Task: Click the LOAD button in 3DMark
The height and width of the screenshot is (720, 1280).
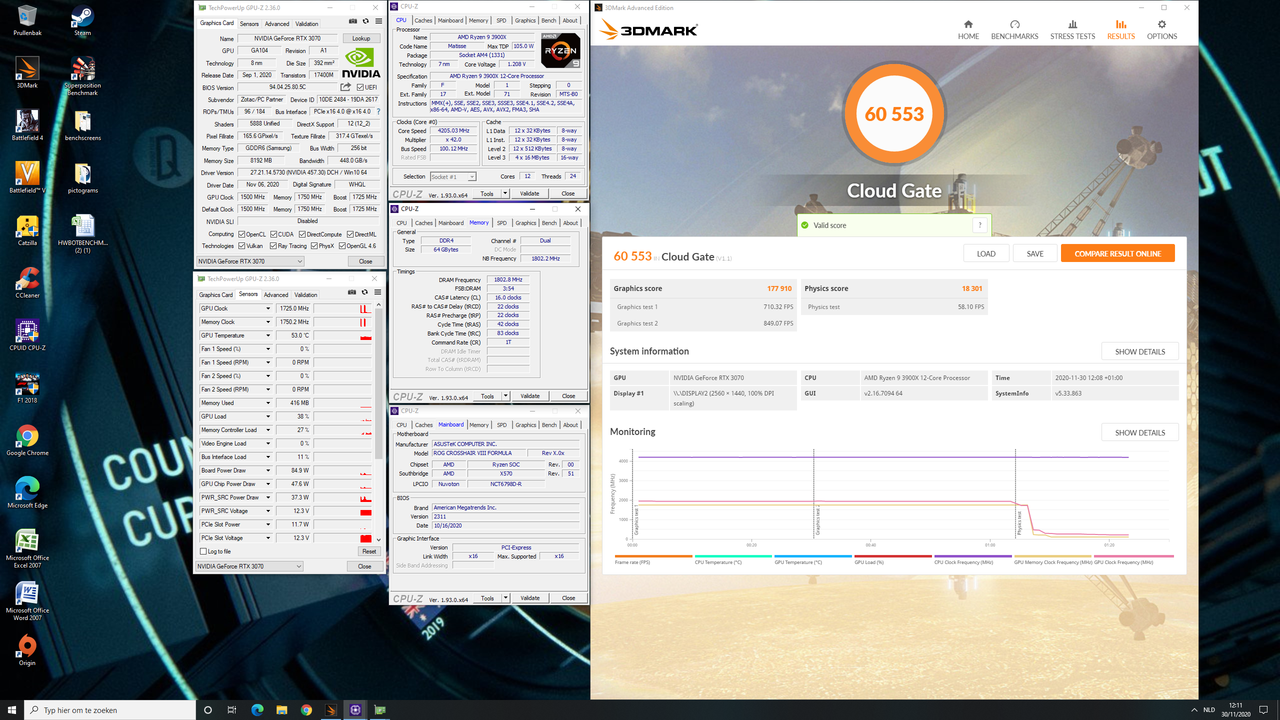Action: tap(986, 253)
